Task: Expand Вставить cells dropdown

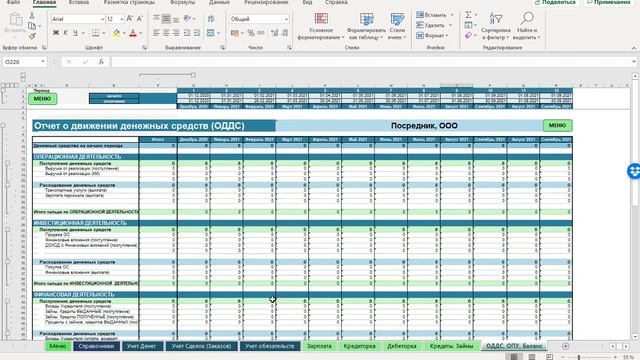Action: pos(452,15)
